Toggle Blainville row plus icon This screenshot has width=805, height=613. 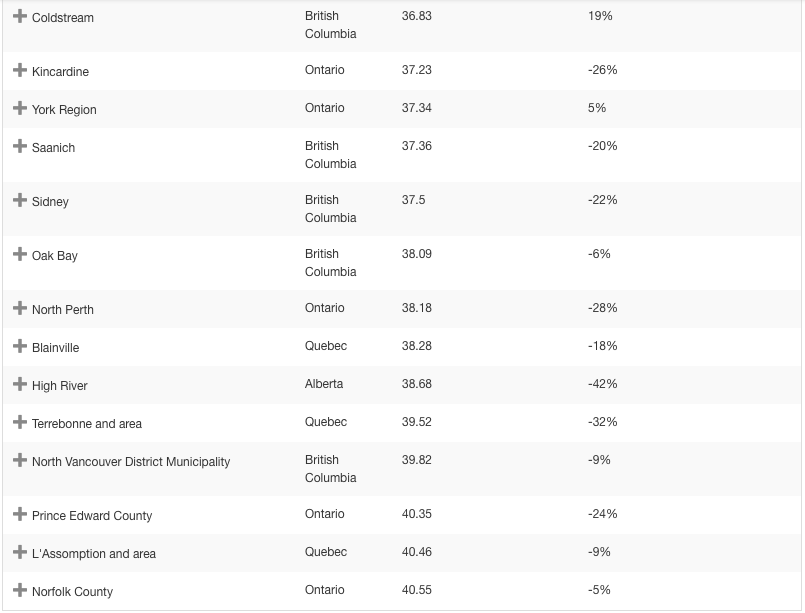[20, 347]
